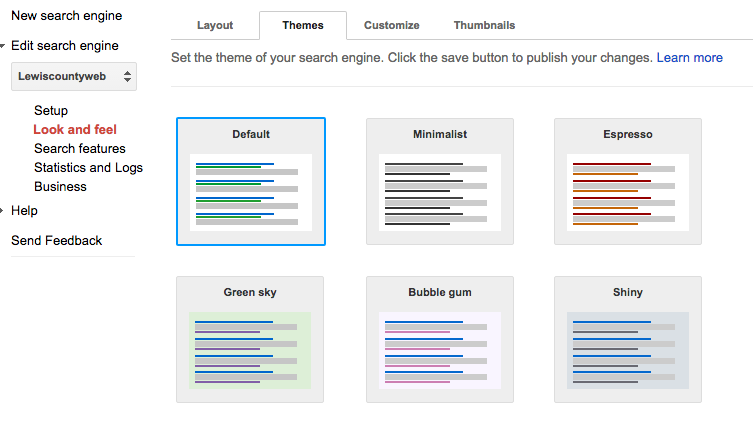The width and height of the screenshot is (753, 425).
Task: Open Statistics and Logs page
Action: [x=88, y=168]
